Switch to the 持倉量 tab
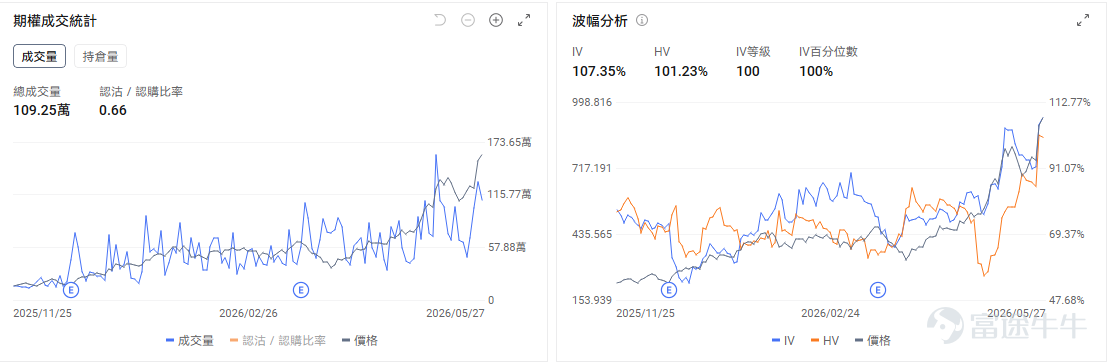The image size is (1107, 362). click(100, 56)
